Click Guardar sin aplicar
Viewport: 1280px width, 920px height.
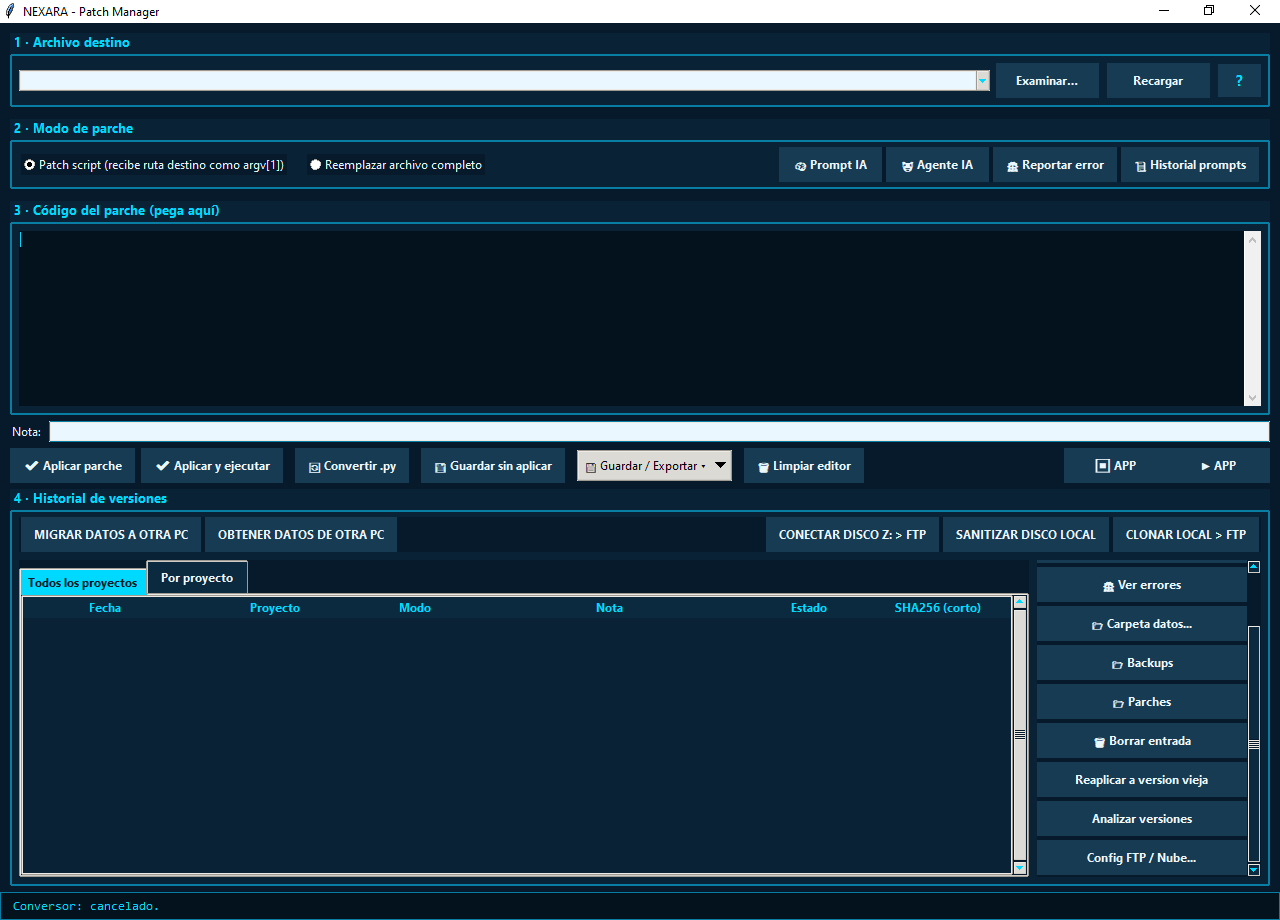point(493,466)
